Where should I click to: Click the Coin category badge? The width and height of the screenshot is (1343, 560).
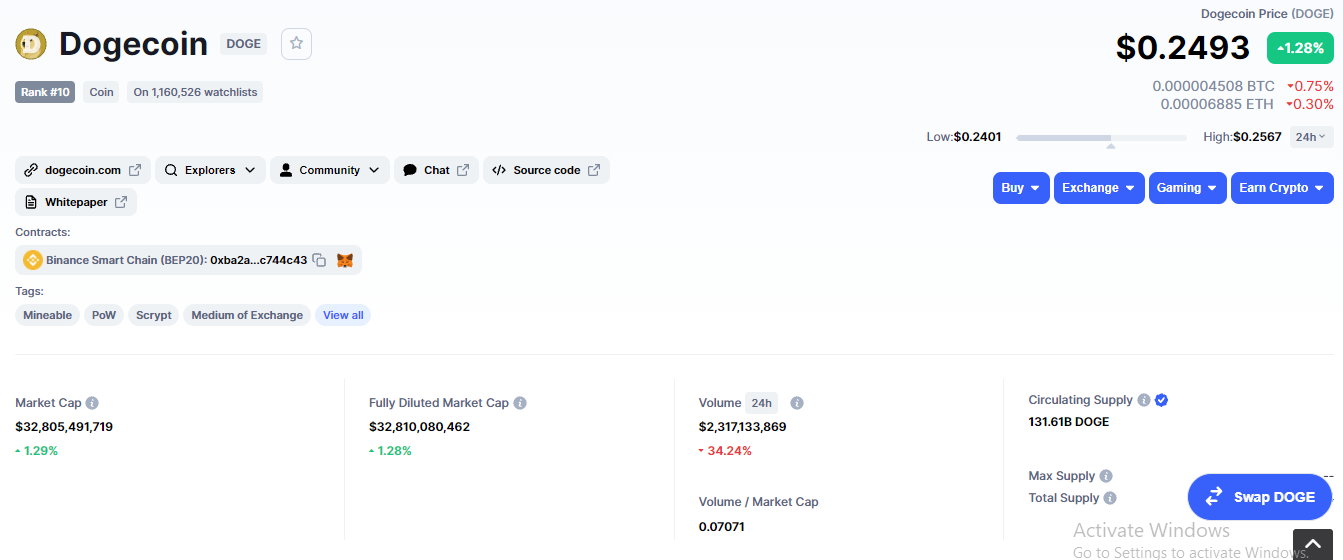click(x=101, y=92)
